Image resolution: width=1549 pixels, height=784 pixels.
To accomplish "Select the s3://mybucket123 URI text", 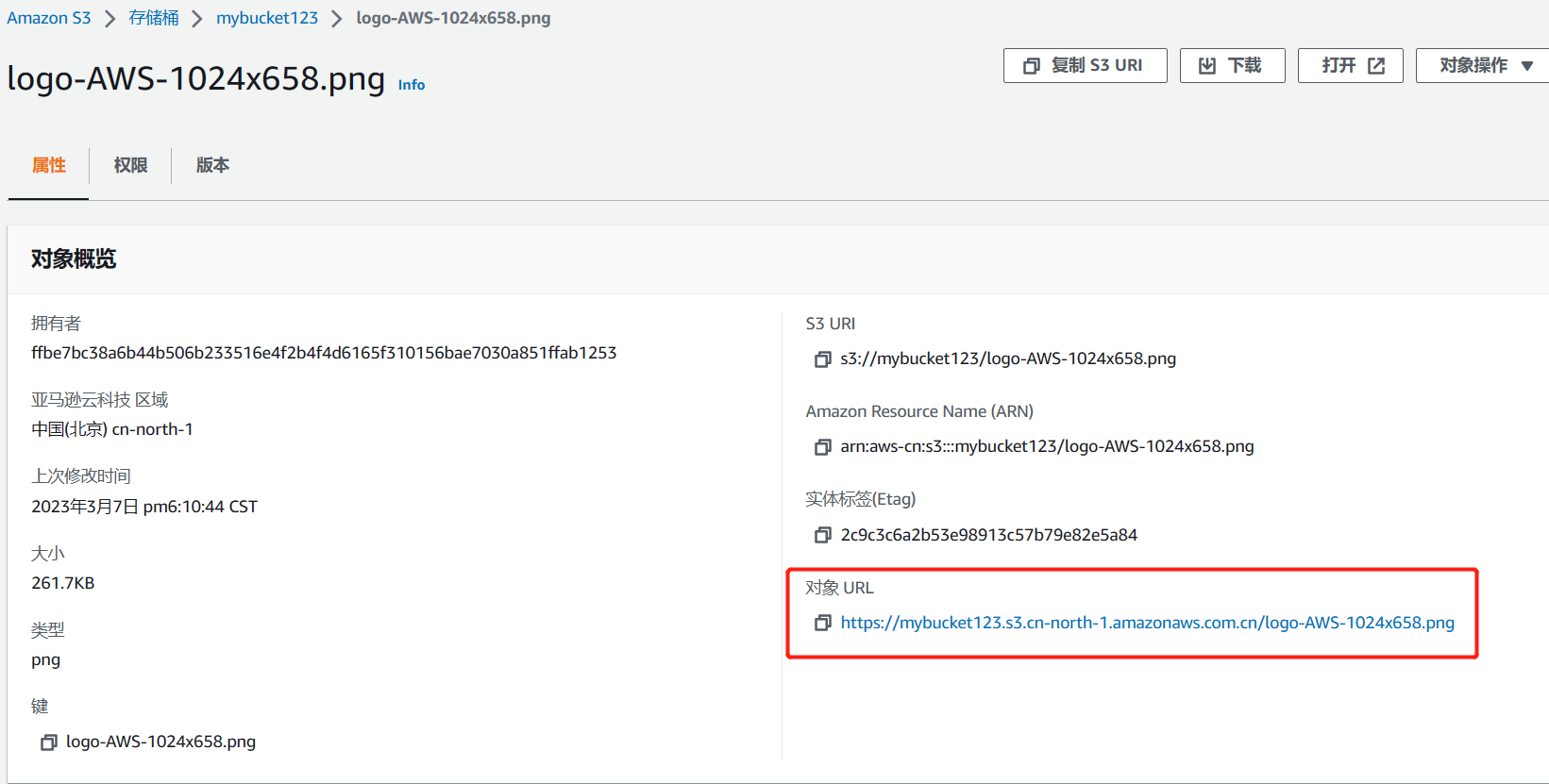I will tap(1008, 359).
